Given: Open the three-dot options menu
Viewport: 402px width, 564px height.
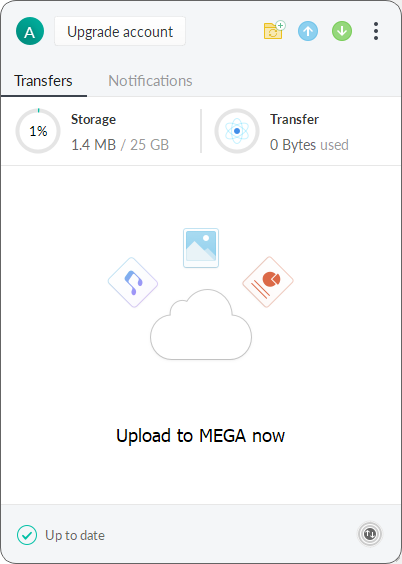Looking at the screenshot, I should pos(376,31).
